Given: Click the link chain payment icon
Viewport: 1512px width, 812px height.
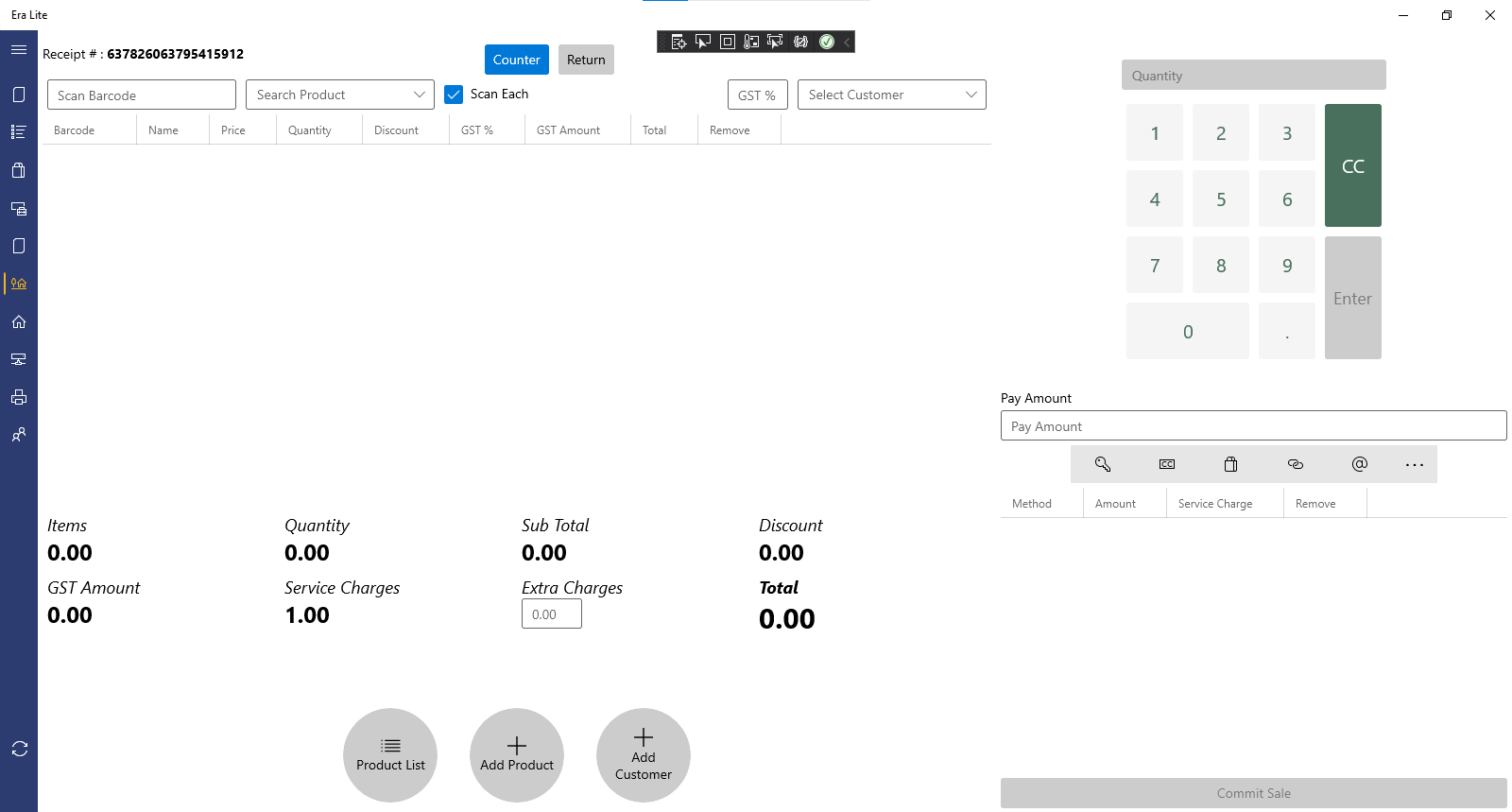Looking at the screenshot, I should 1296,464.
